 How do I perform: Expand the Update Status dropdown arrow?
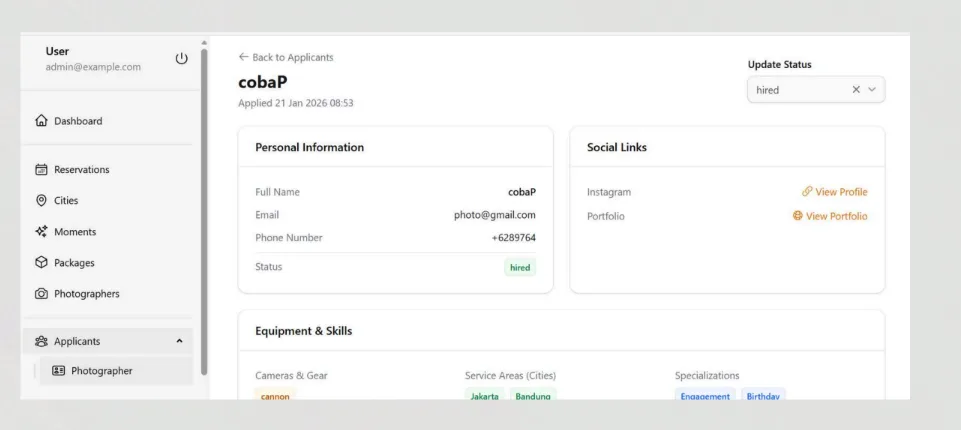tap(872, 89)
